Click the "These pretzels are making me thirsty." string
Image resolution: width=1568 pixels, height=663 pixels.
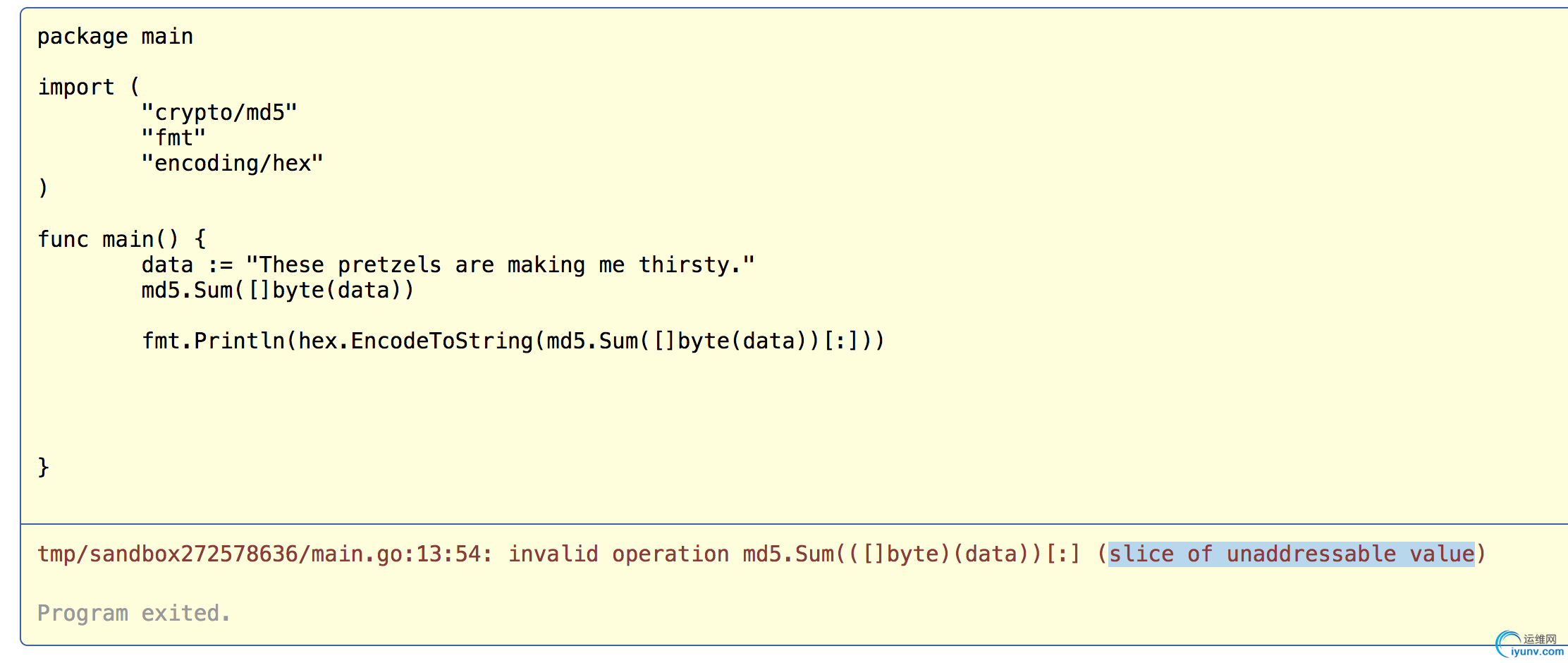point(500,265)
